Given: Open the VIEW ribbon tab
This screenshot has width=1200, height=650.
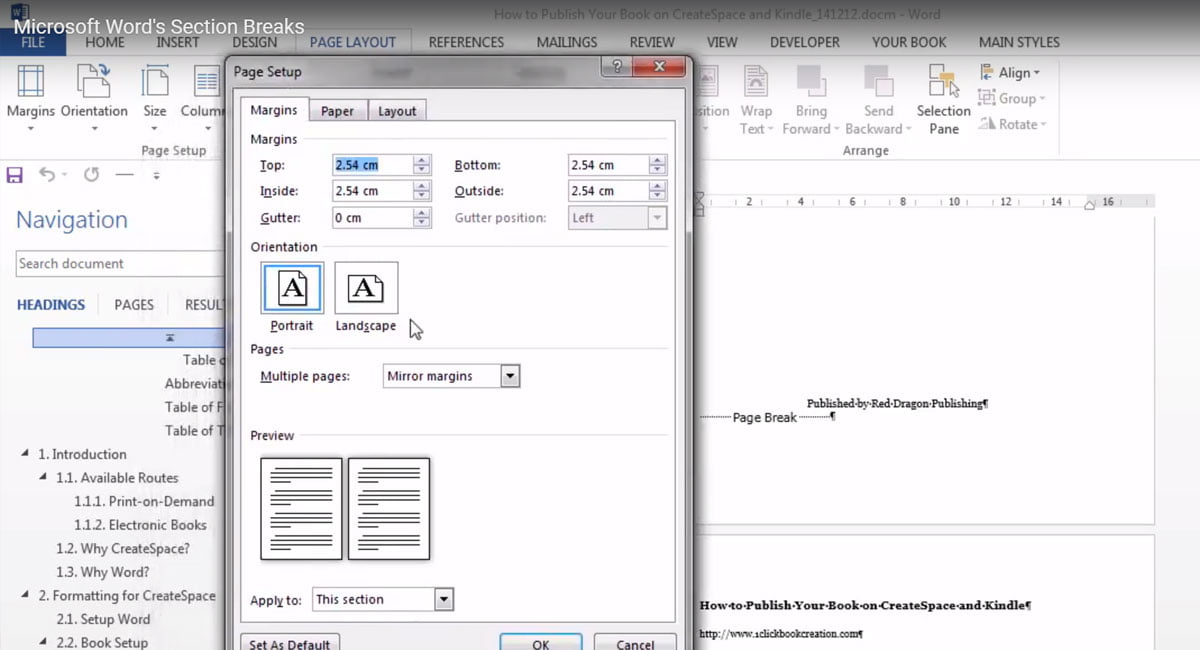Looking at the screenshot, I should [x=722, y=42].
